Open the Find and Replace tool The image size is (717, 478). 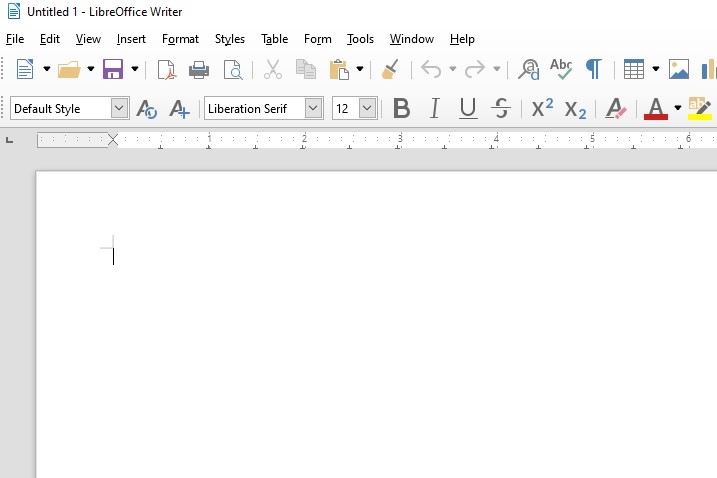click(x=529, y=69)
